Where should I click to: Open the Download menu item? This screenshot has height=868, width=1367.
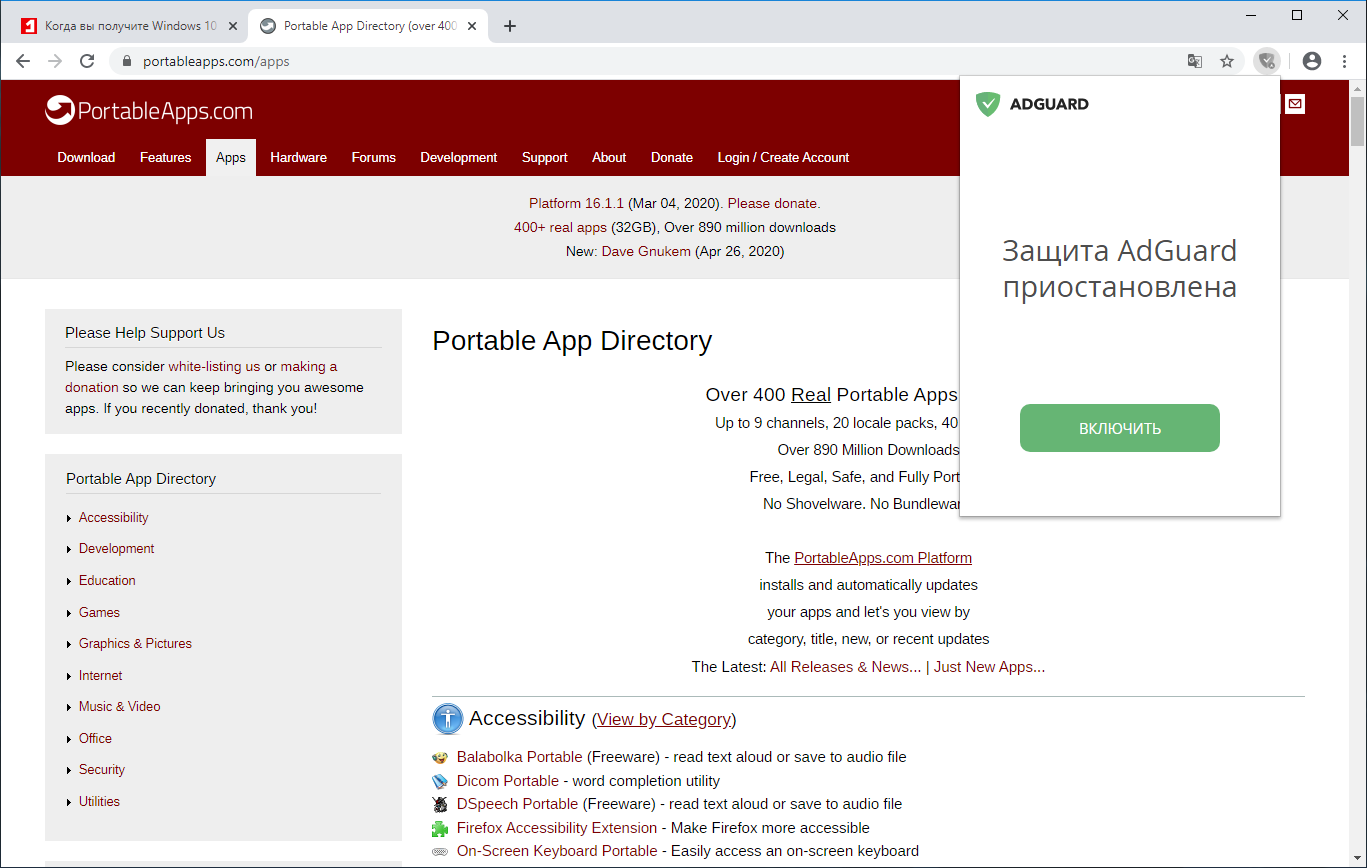click(x=86, y=157)
